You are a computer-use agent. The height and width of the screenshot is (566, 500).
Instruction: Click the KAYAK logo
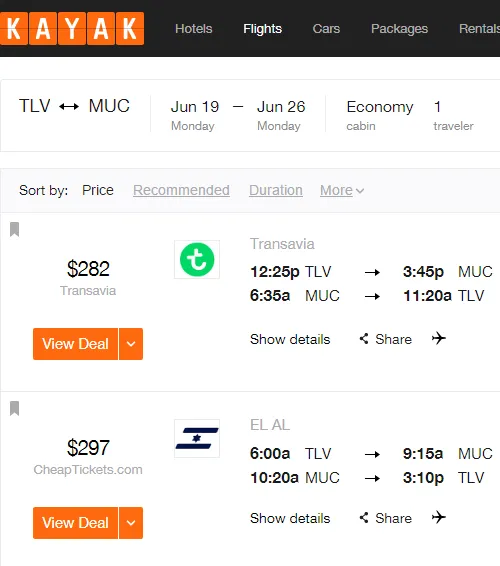72,29
